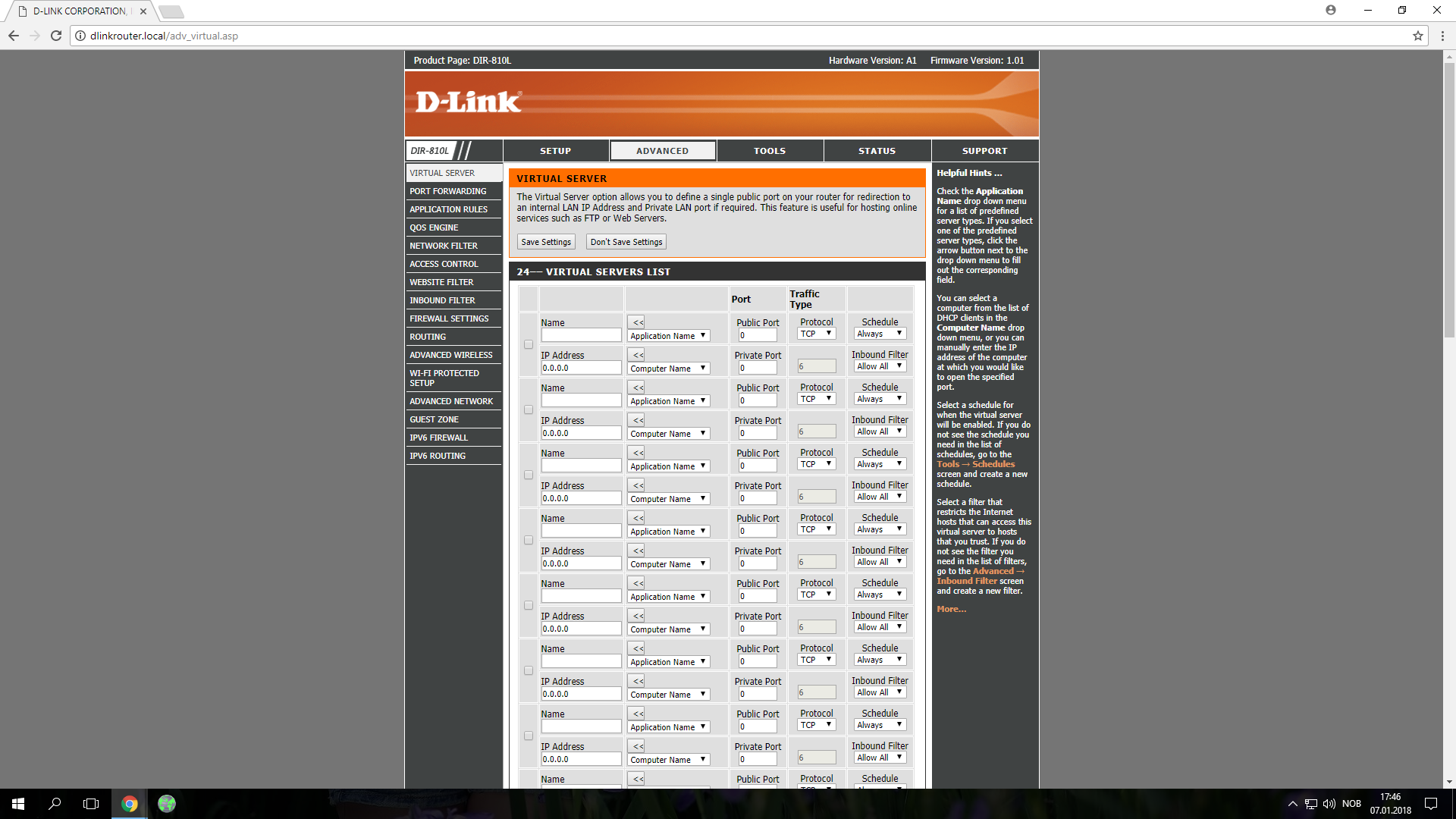Screen dimensions: 1456x819
Task: Focus the first row Private Port field
Action: pyautogui.click(x=758, y=368)
